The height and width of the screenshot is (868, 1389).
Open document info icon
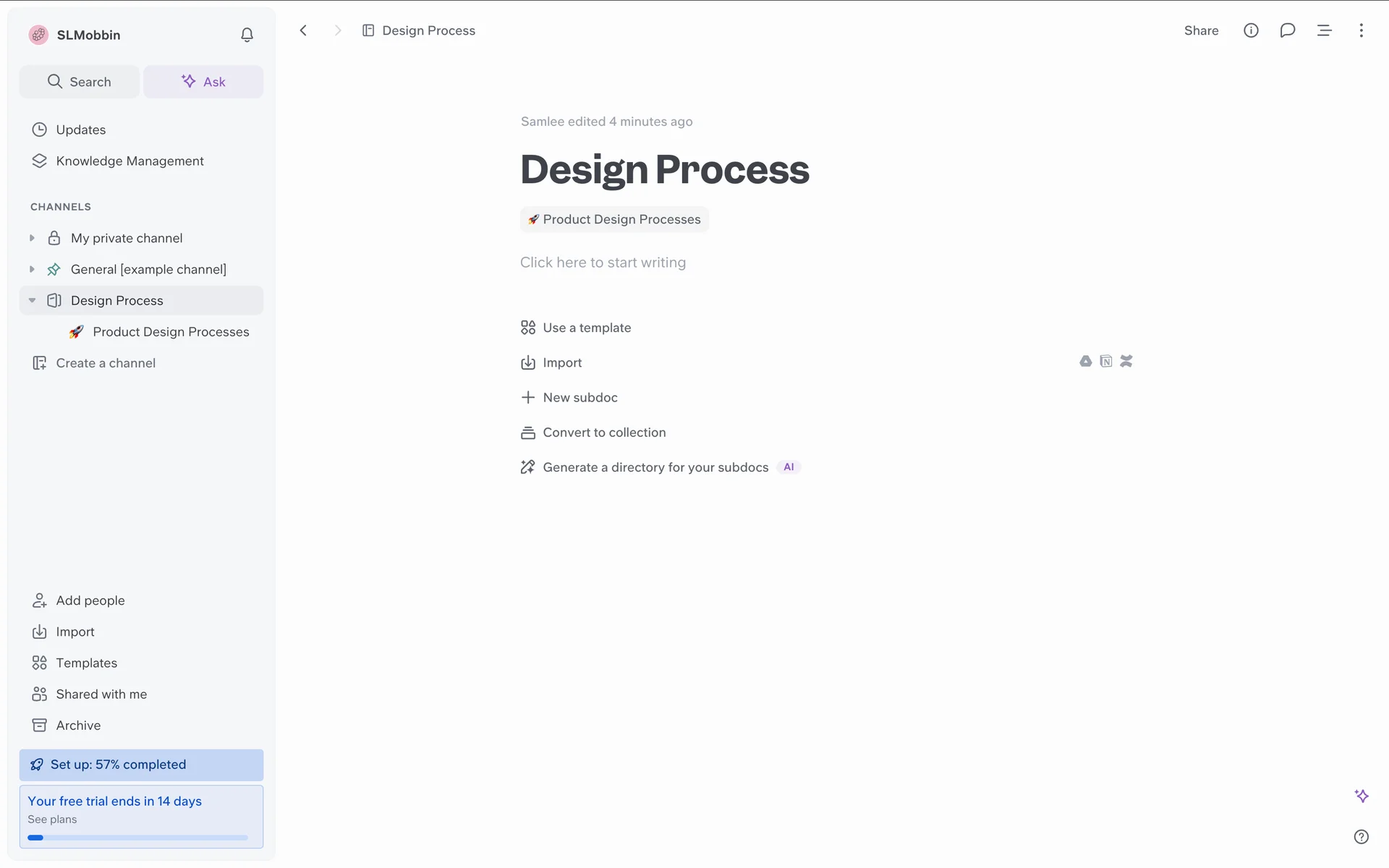pyautogui.click(x=1251, y=30)
